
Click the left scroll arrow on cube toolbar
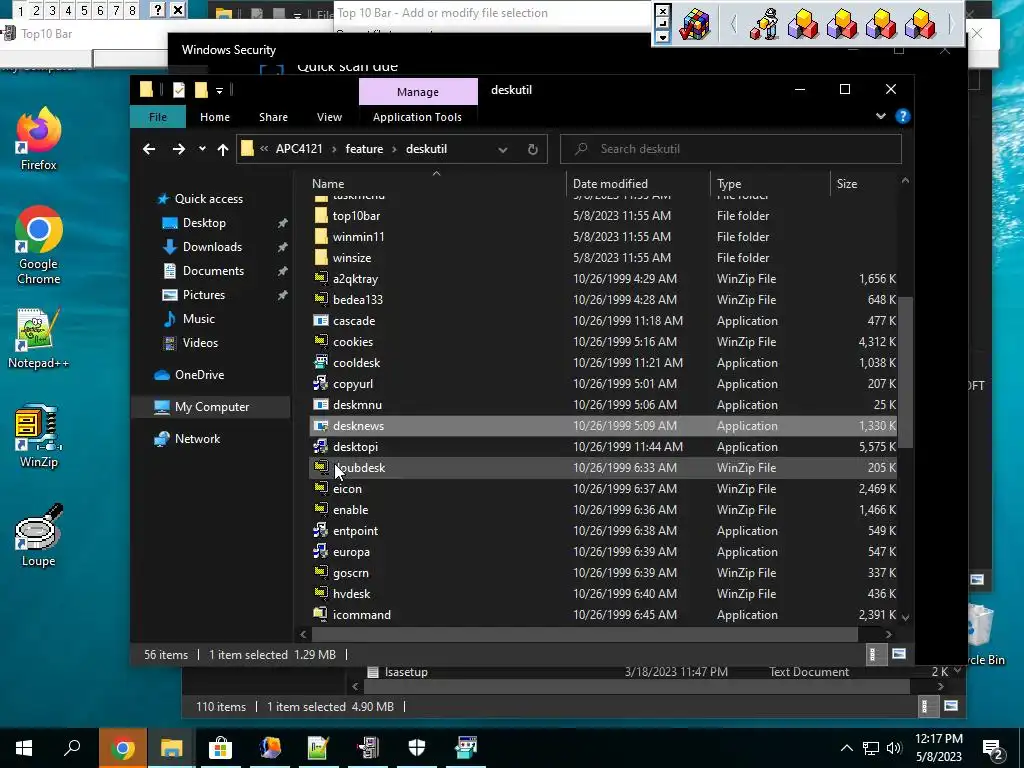[733, 24]
